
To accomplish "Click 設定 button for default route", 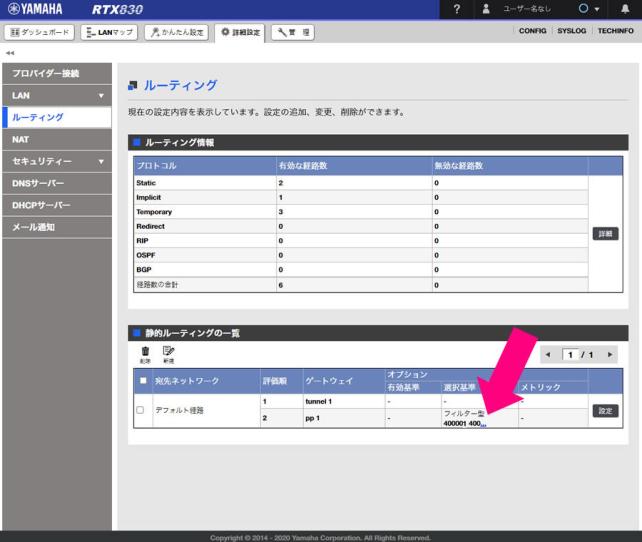I will click(x=606, y=411).
